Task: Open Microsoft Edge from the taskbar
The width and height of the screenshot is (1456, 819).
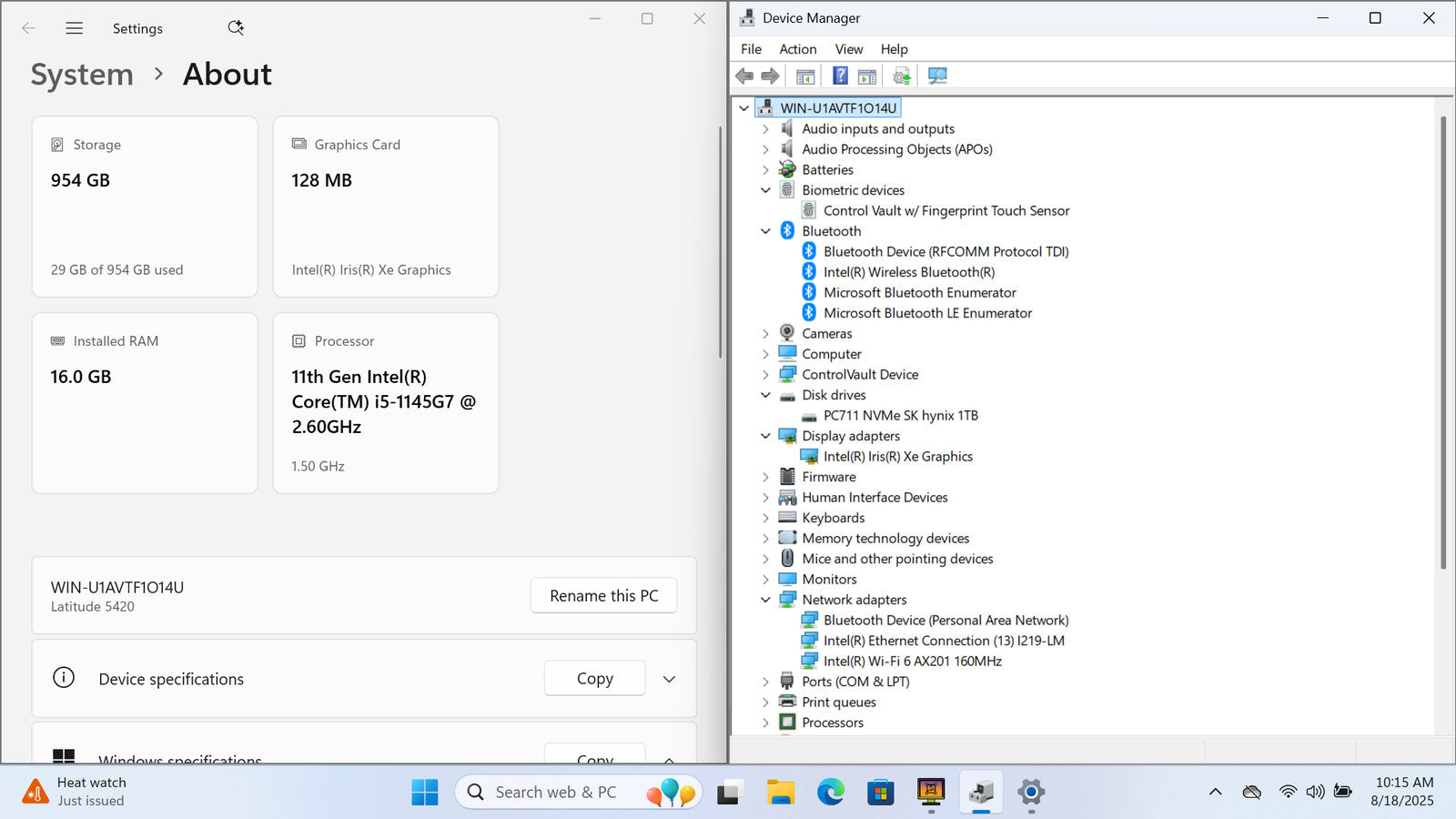Action: pyautogui.click(x=830, y=793)
